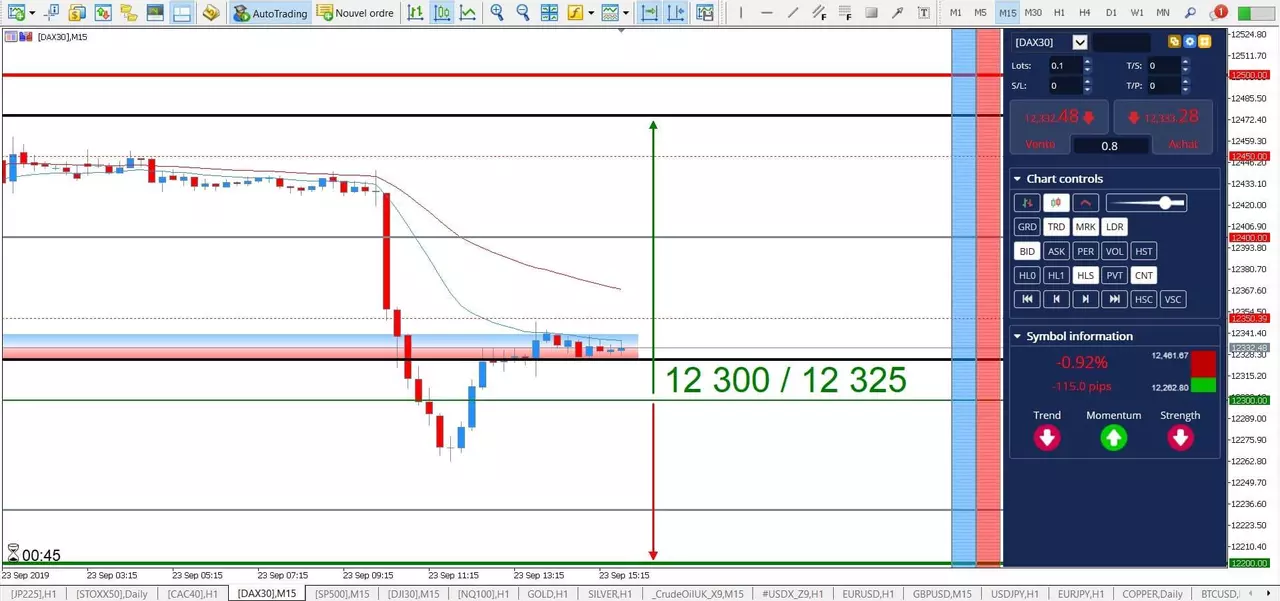The image size is (1280, 601).
Task: Select the horizontal line drawing tool
Action: coord(767,13)
